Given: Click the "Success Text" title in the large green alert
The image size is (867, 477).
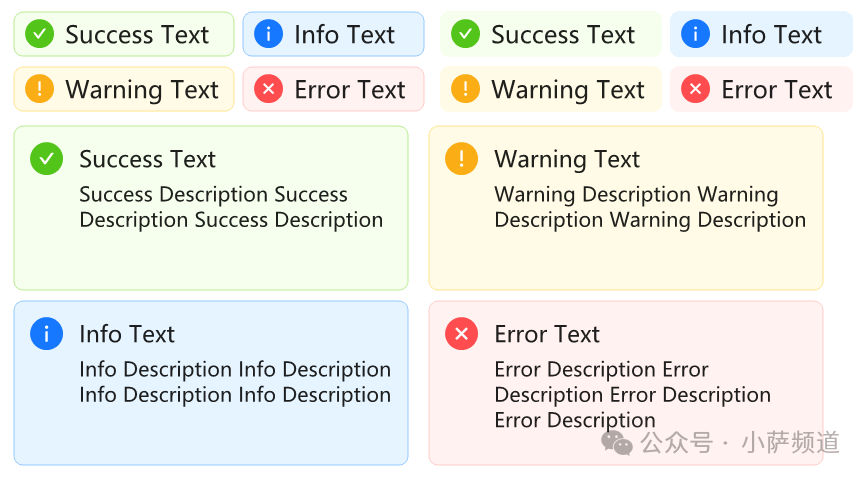Looking at the screenshot, I should (147, 159).
